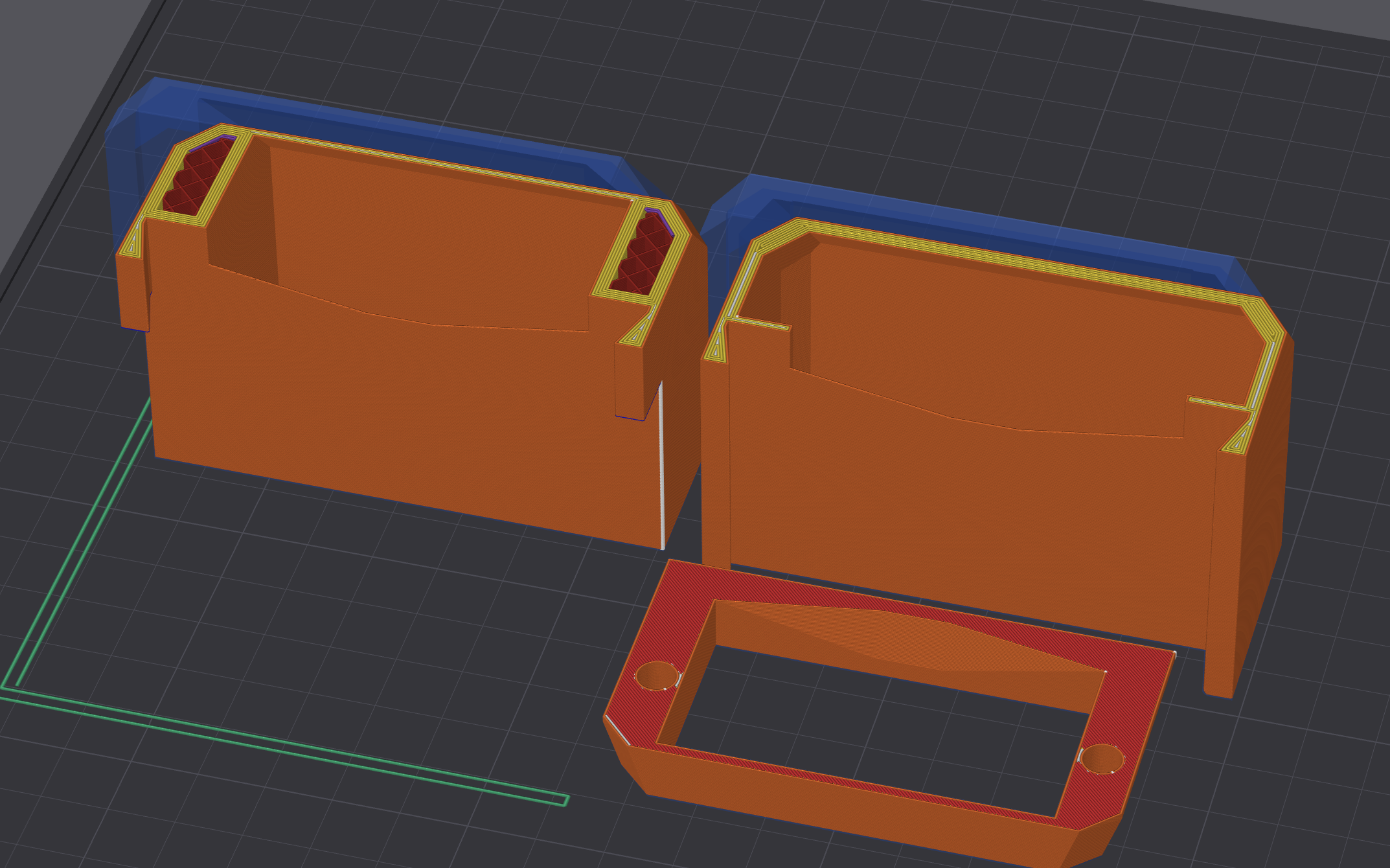This screenshot has height=868, width=1390.
Task: Click the round hole at the frame's far right end
Action: tap(1101, 759)
